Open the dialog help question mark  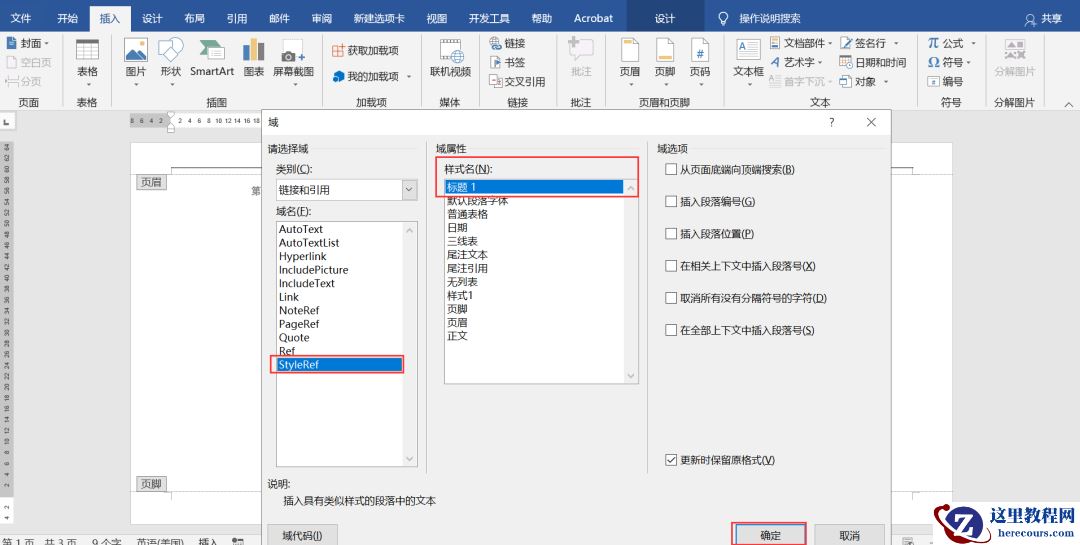(x=831, y=123)
